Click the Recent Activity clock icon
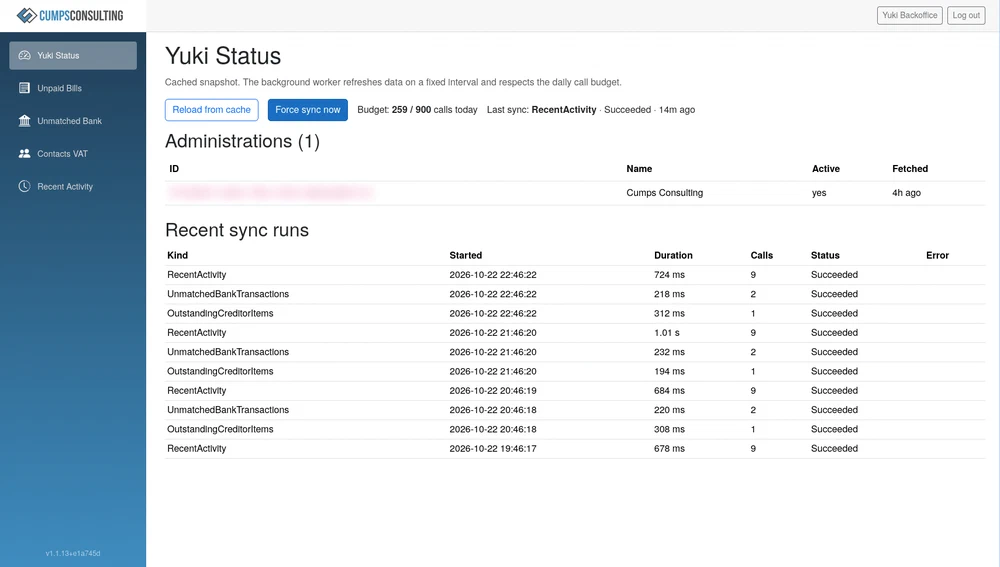This screenshot has width=1000, height=567. 24,186
